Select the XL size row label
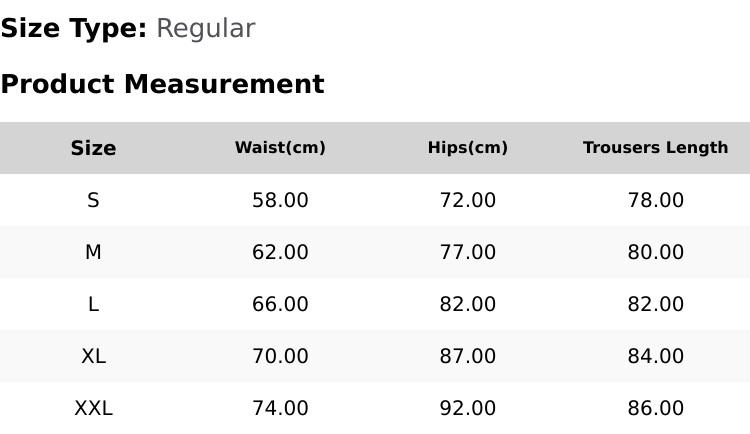This screenshot has height=434, width=750. point(93,356)
